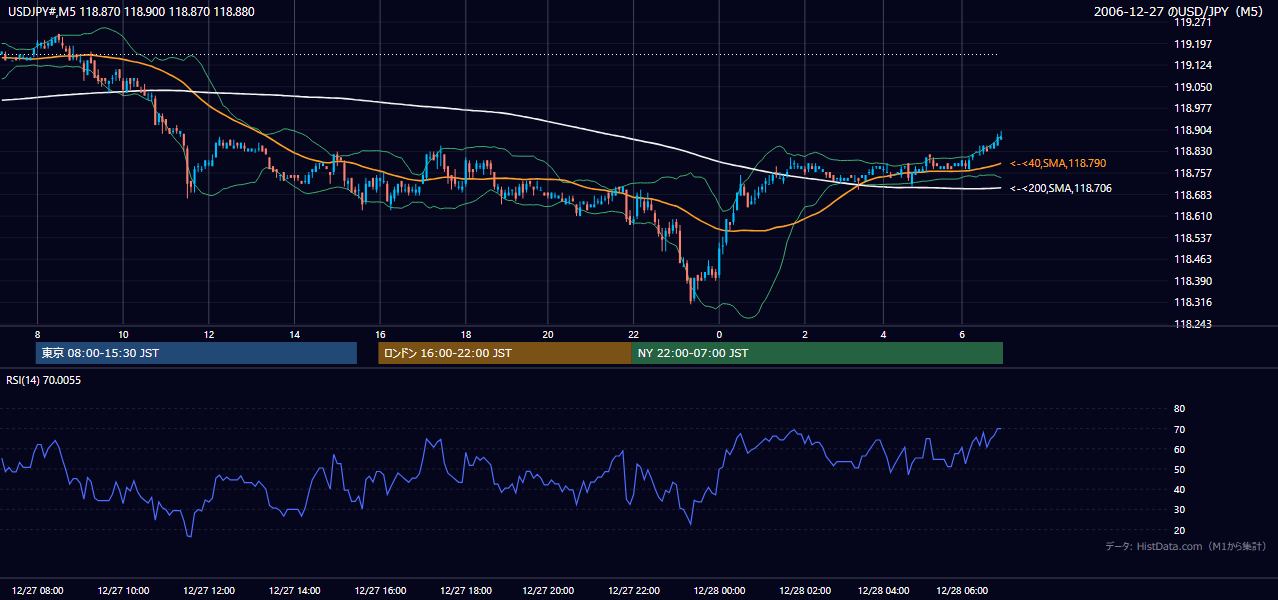Click the Tokyo 08:00-15:30 JST session bar
Image resolution: width=1278 pixels, height=600 pixels.
click(196, 353)
